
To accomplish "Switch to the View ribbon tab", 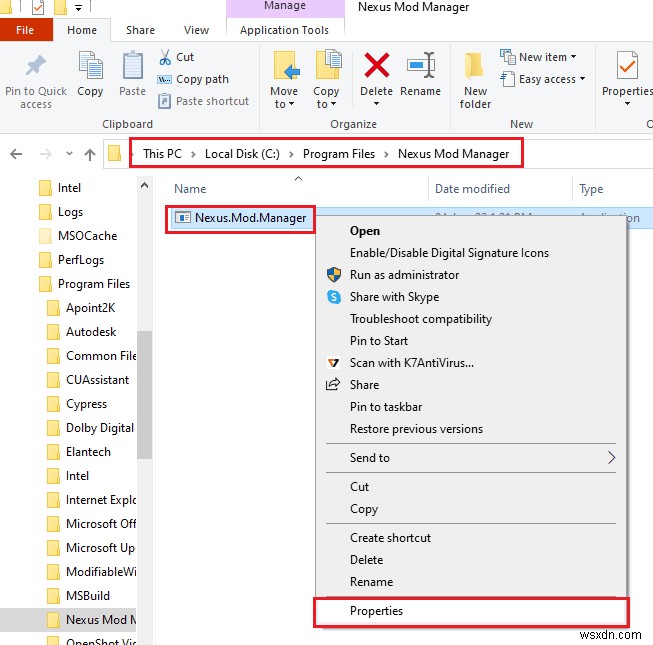I will click(196, 30).
